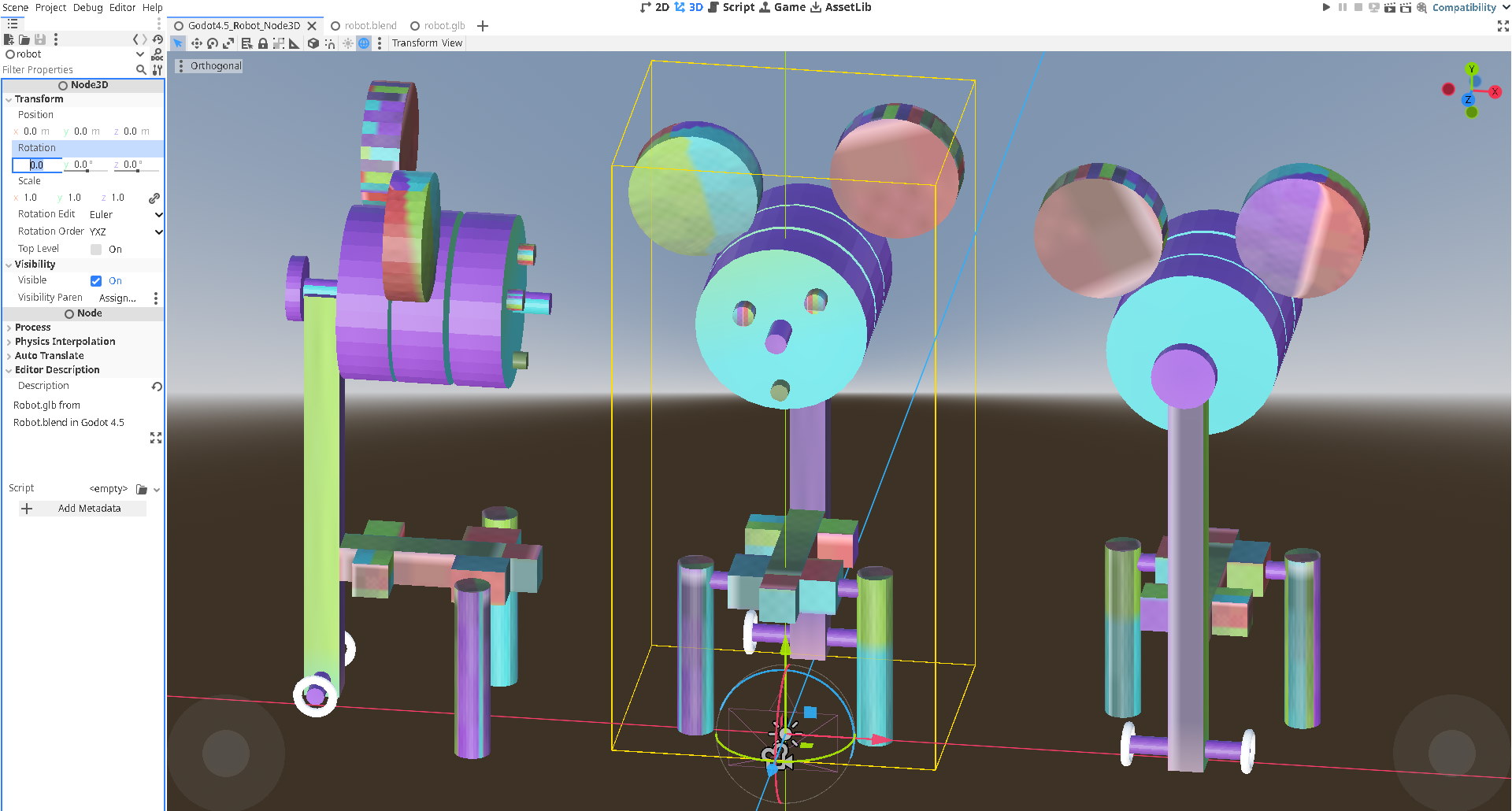Image resolution: width=1512 pixels, height=811 pixels.
Task: Expand the Physics Interpolation section
Action: pos(65,342)
